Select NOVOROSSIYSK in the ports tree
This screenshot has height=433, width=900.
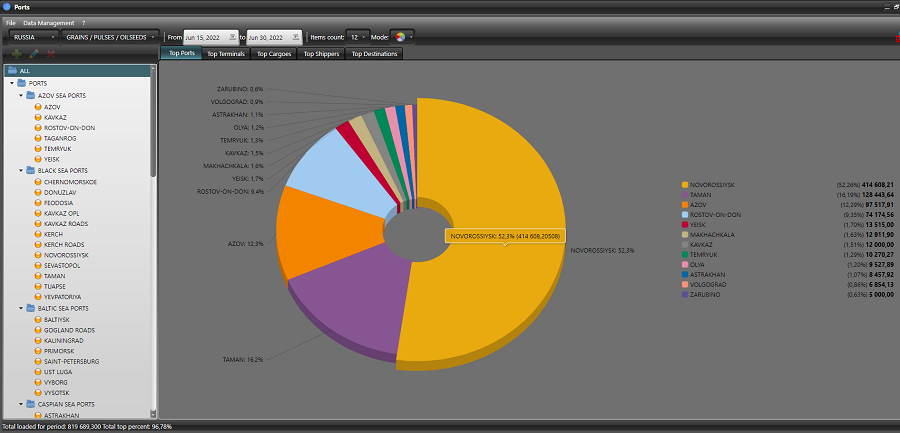point(66,255)
